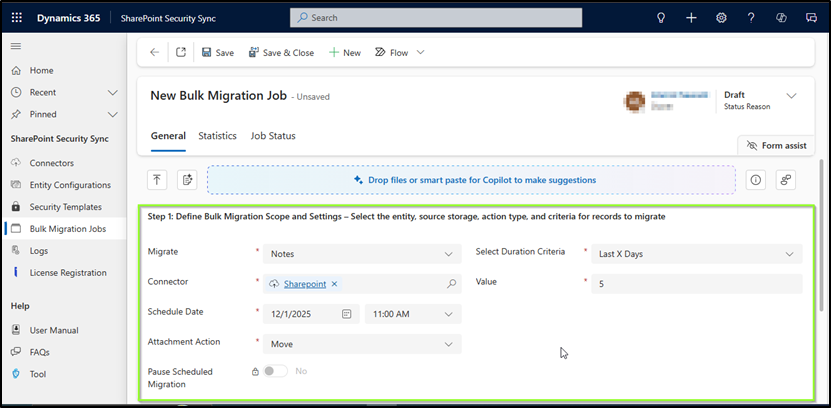Open the Settings gear icon
This screenshot has height=408, width=831.
tap(721, 18)
